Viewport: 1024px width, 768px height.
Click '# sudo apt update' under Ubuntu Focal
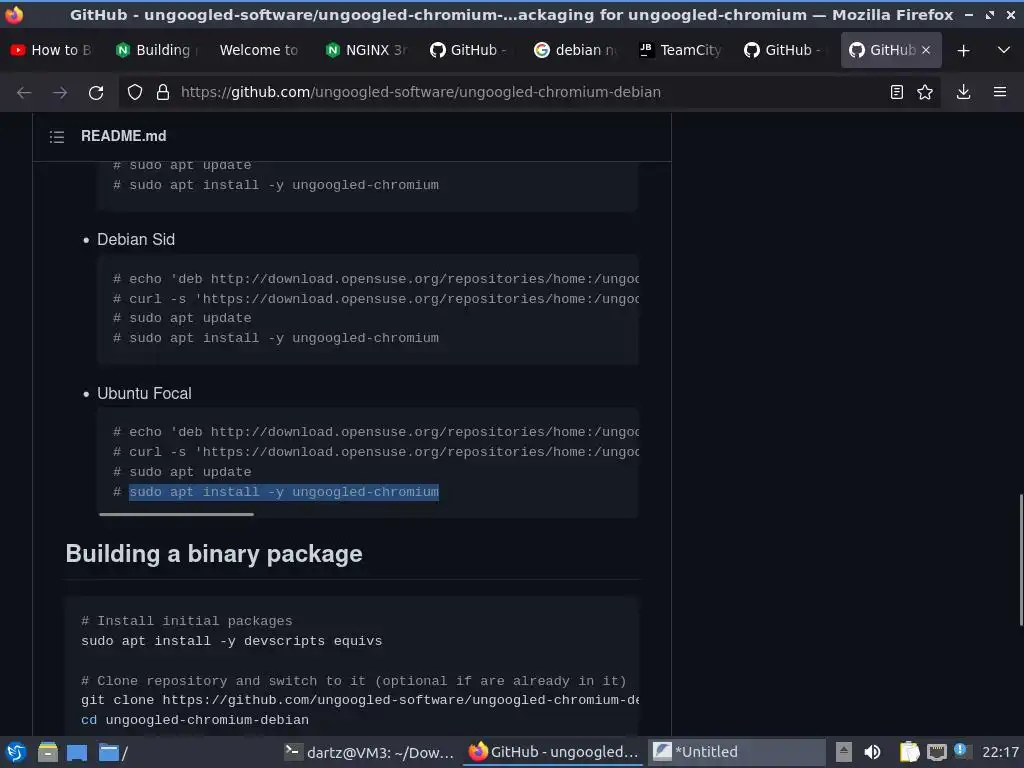[x=182, y=472]
